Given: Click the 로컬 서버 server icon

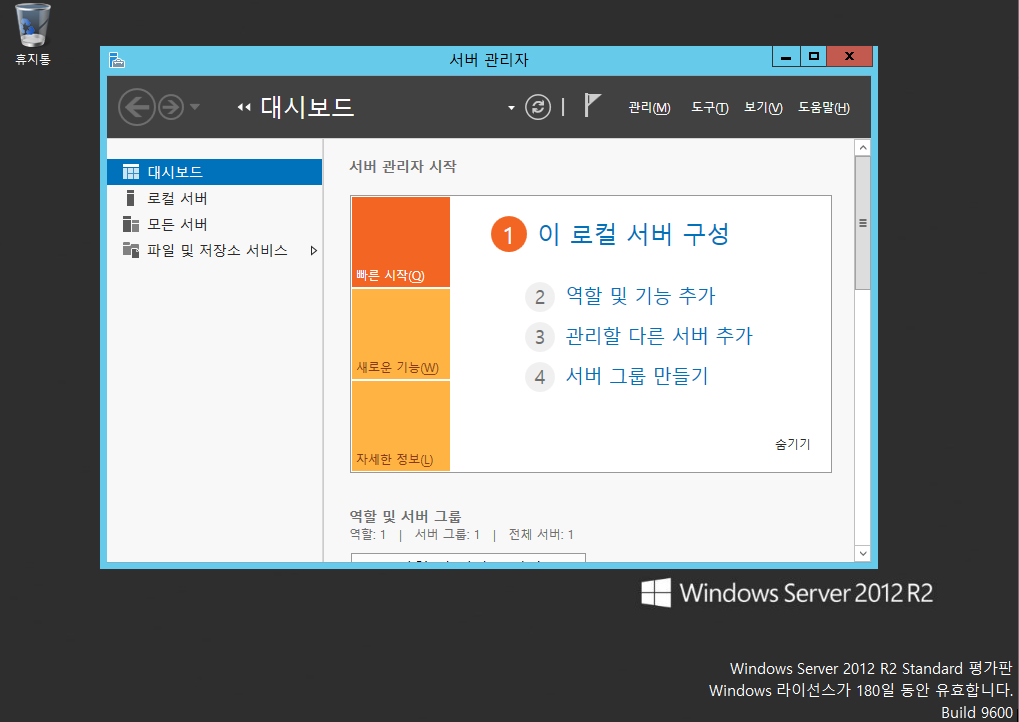Looking at the screenshot, I should [x=130, y=198].
